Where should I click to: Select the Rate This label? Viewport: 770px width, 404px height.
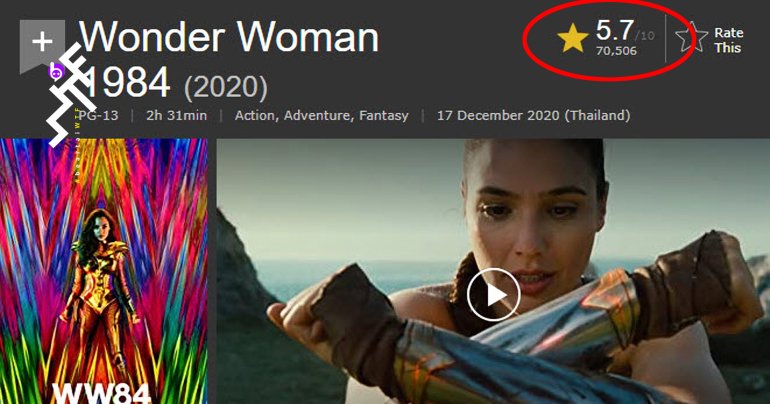(729, 40)
